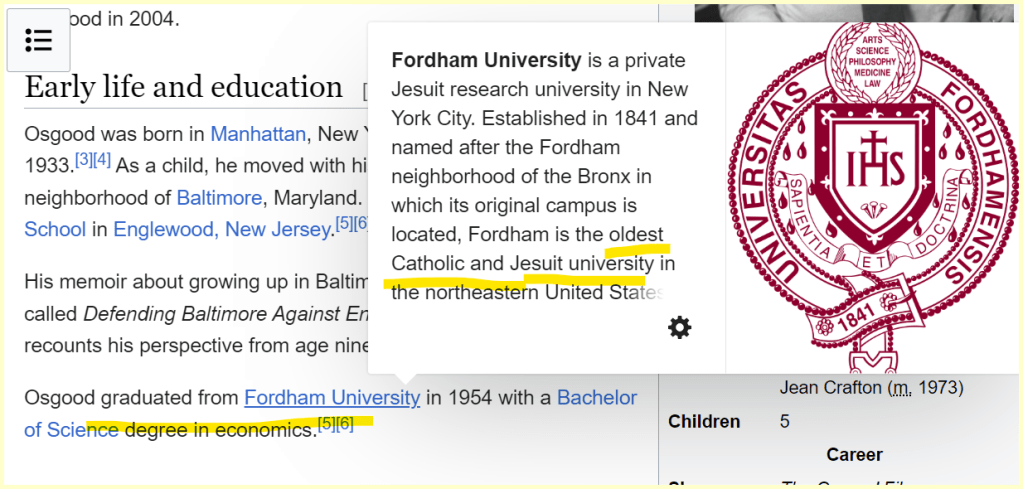
Task: Follow the Baltimore link
Action: [219, 197]
